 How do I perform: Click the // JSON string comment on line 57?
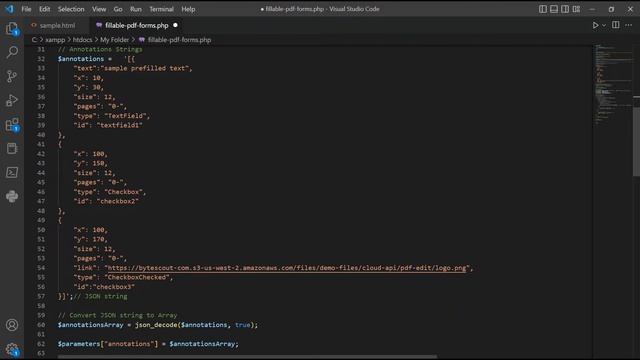100,296
